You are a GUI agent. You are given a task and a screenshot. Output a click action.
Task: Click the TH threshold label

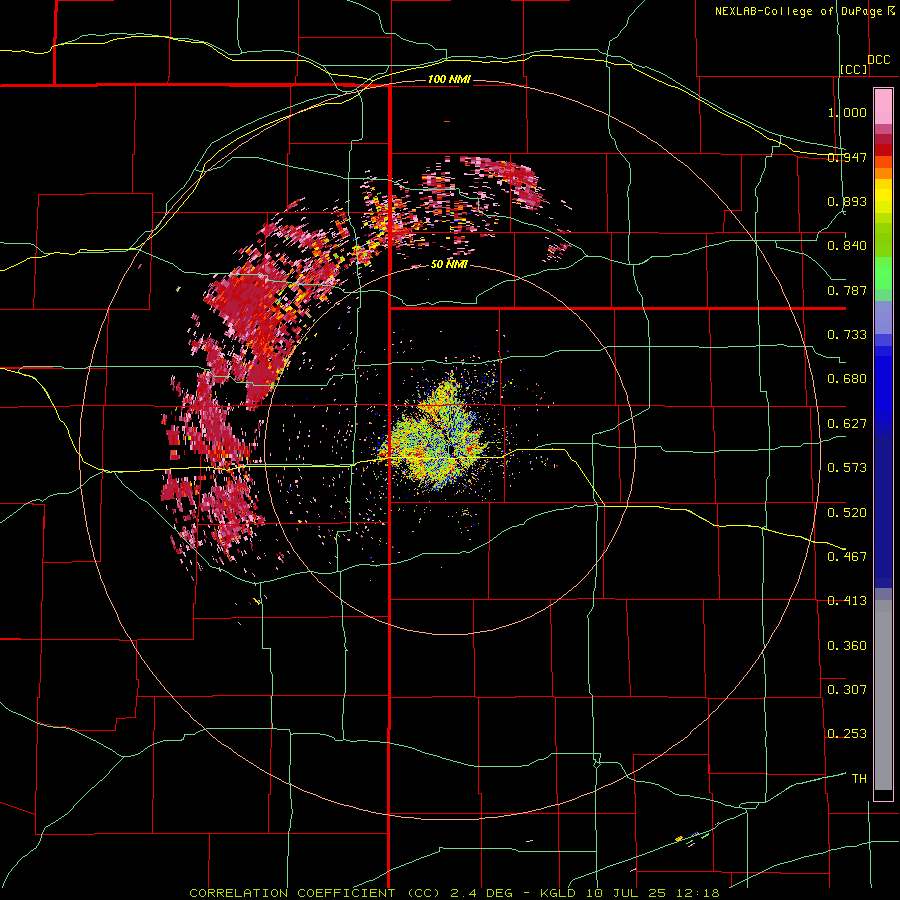[x=859, y=779]
